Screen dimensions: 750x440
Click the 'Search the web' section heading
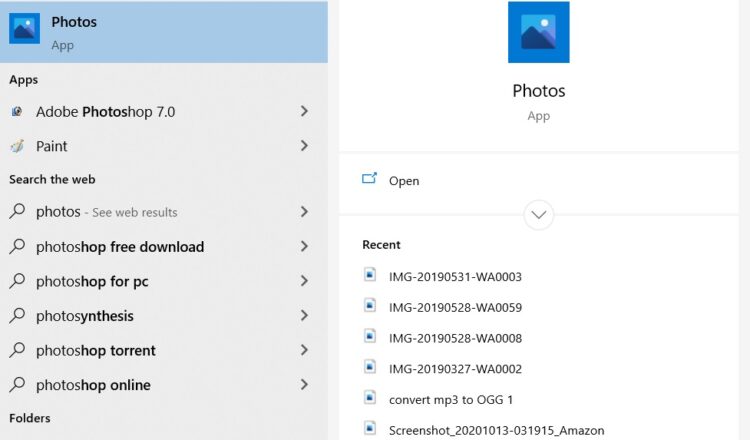coord(52,179)
